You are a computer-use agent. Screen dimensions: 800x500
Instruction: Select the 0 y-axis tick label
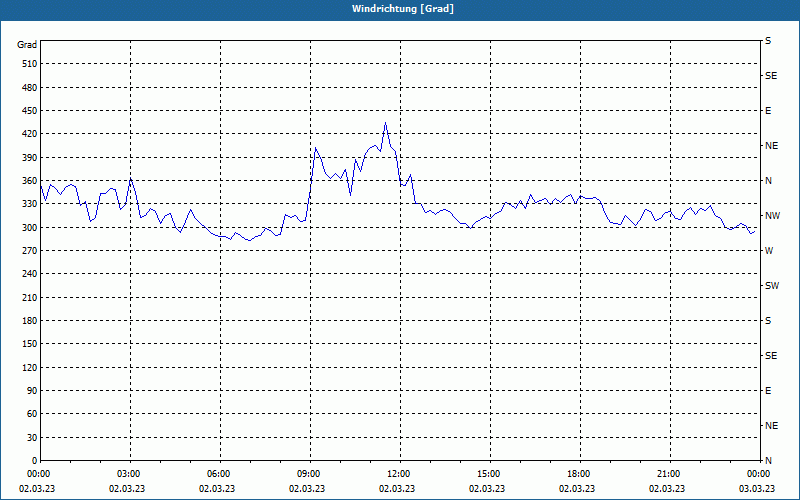35,461
